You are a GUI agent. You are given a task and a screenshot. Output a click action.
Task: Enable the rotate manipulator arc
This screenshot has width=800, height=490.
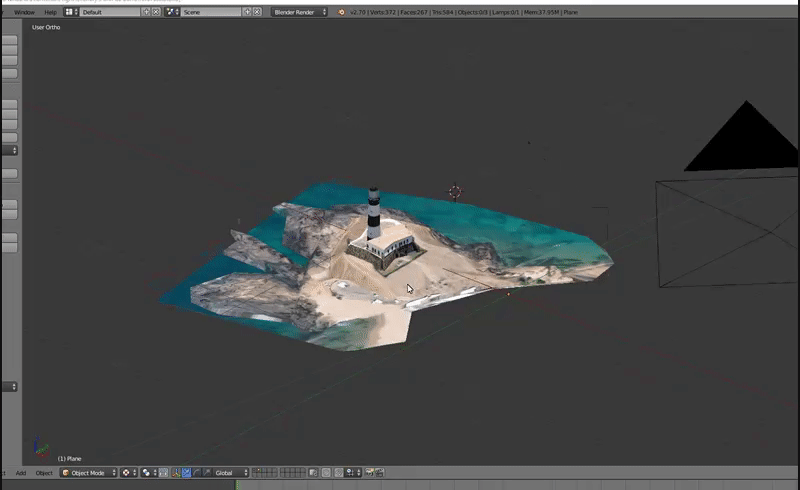click(x=196, y=473)
